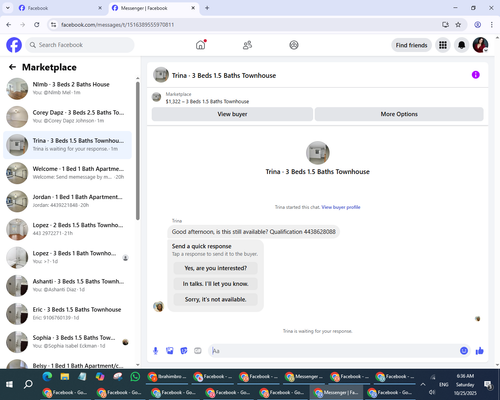
Task: Click the View buyer button
Action: click(232, 114)
